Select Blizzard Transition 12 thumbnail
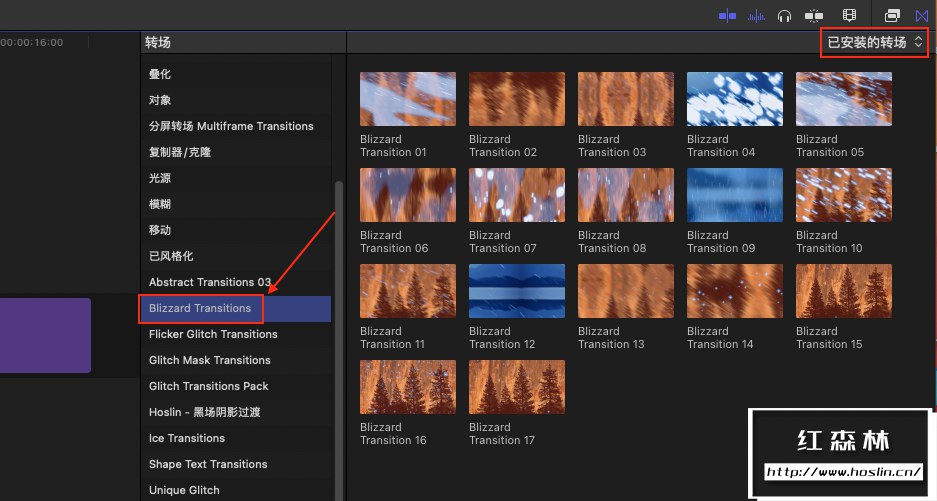Screen dimensions: 937x501 pyautogui.click(x=517, y=291)
